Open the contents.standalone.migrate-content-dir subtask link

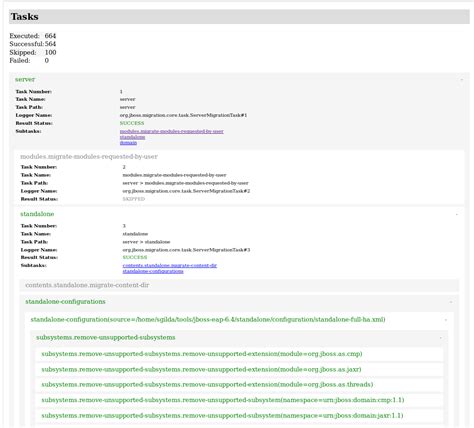[x=170, y=265]
